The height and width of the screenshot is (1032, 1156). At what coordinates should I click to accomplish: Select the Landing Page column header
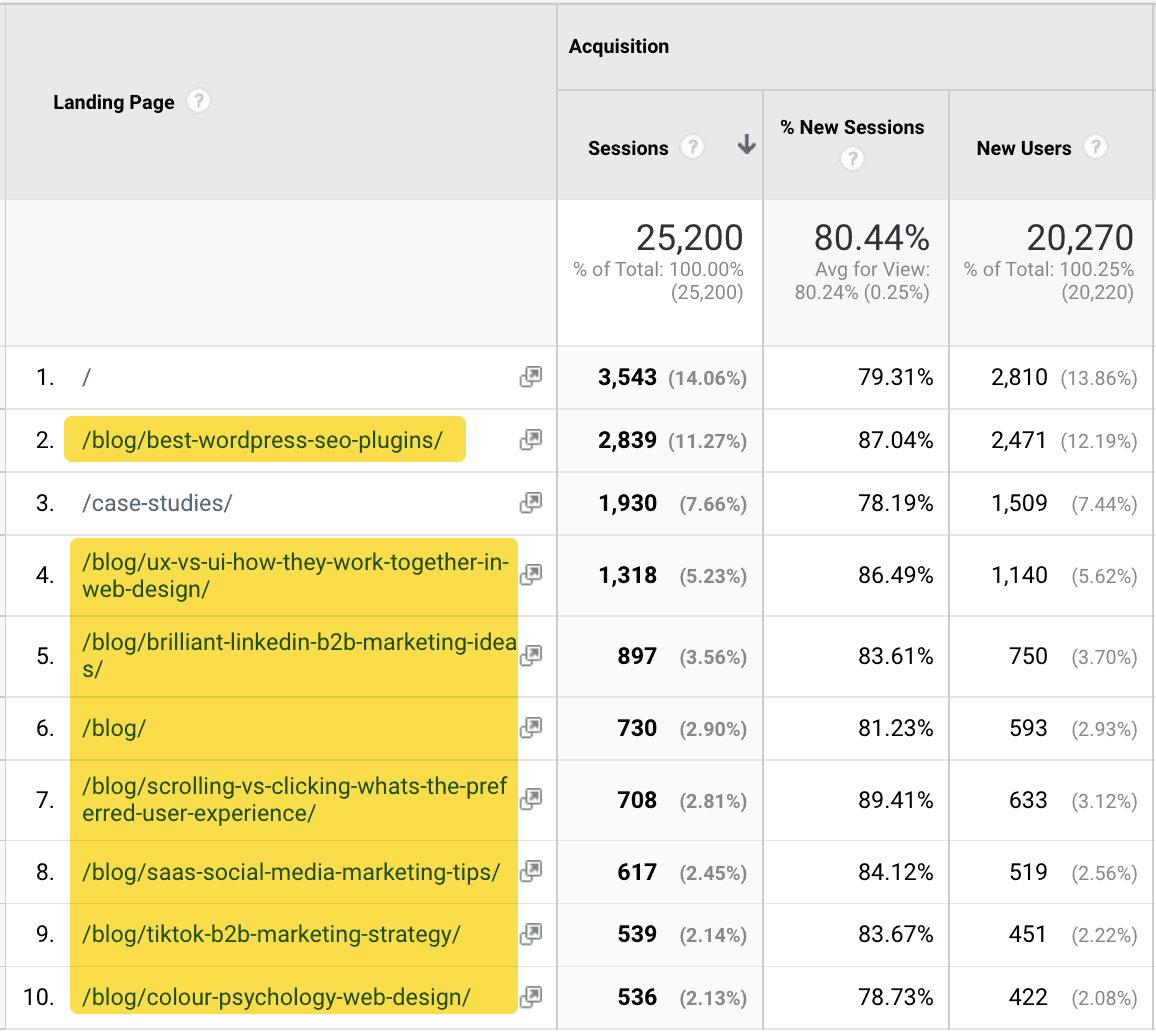pos(114,102)
